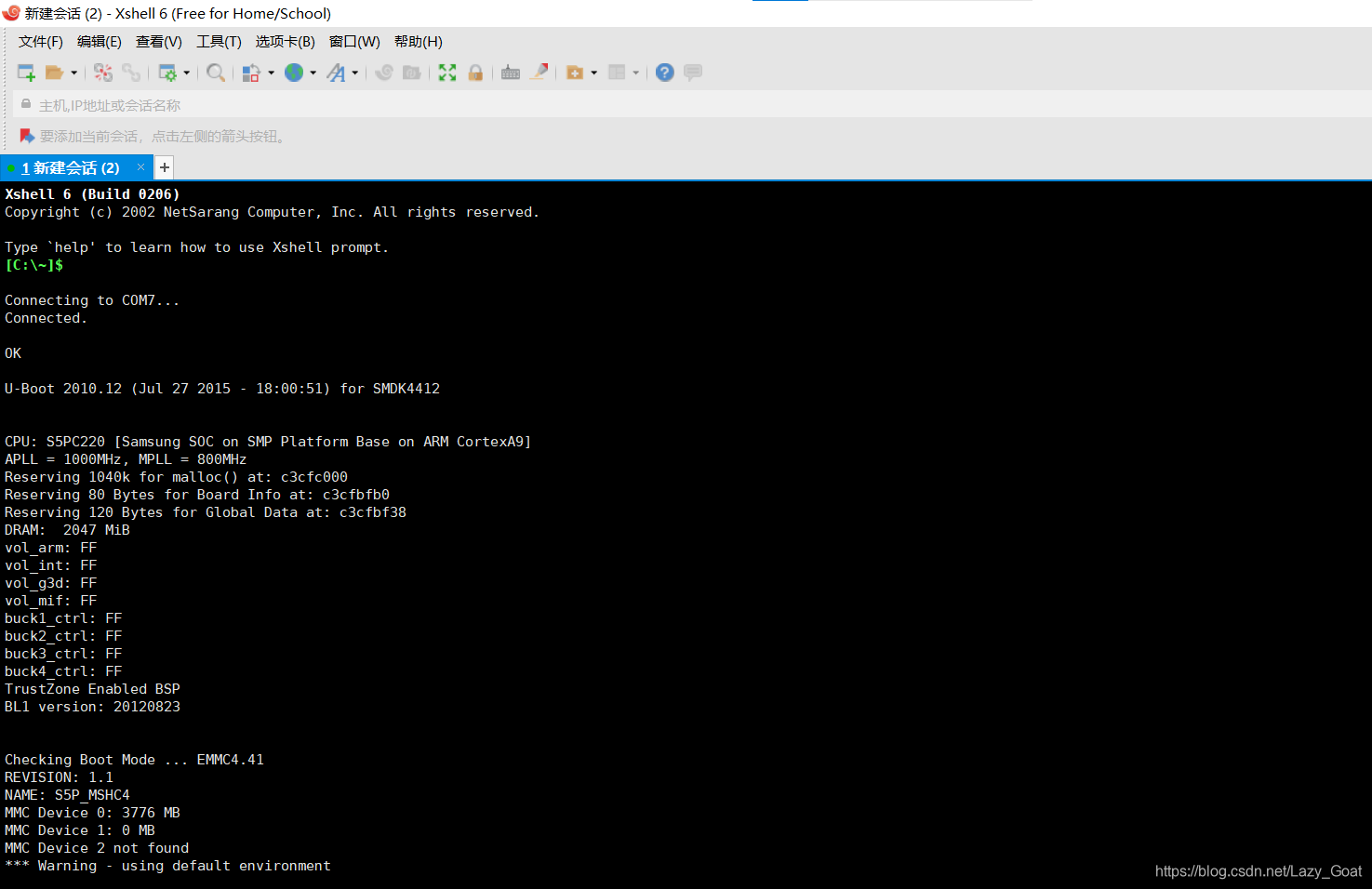The height and width of the screenshot is (889, 1372).
Task: Open the 文件(F) menu
Action: tap(41, 42)
